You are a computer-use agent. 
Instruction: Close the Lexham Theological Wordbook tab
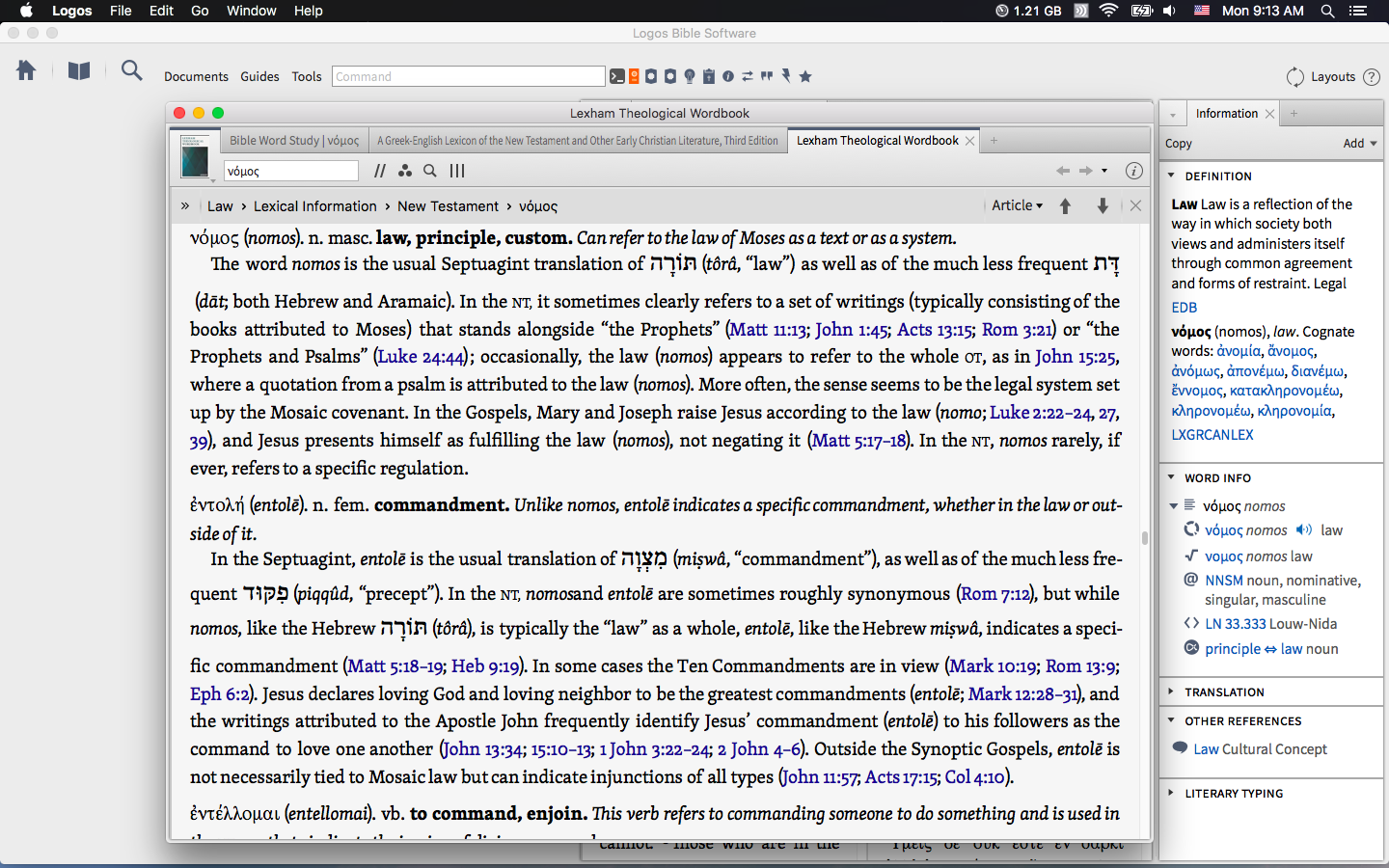tap(970, 141)
